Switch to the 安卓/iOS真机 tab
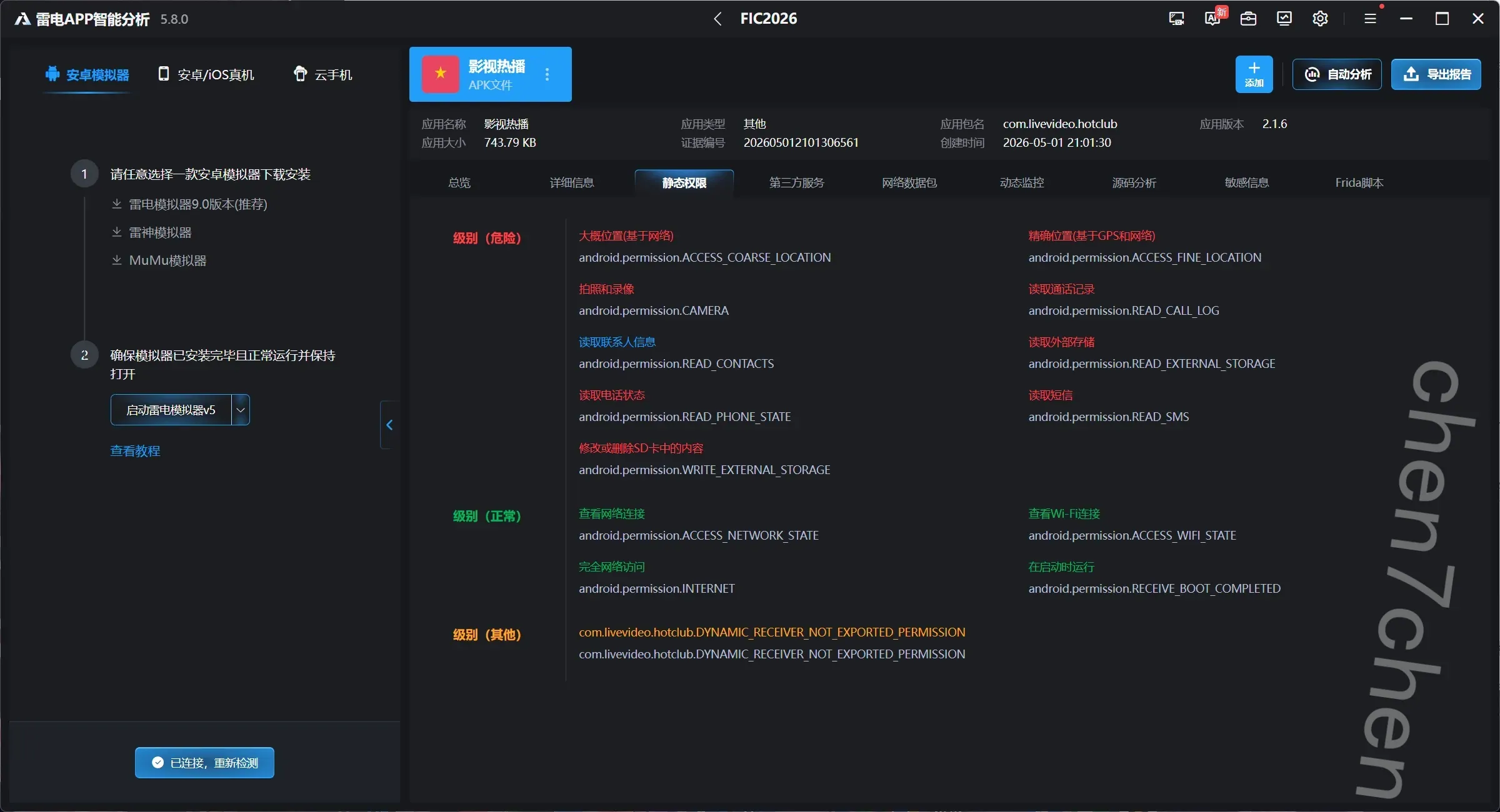This screenshot has width=1500, height=812. 206,75
